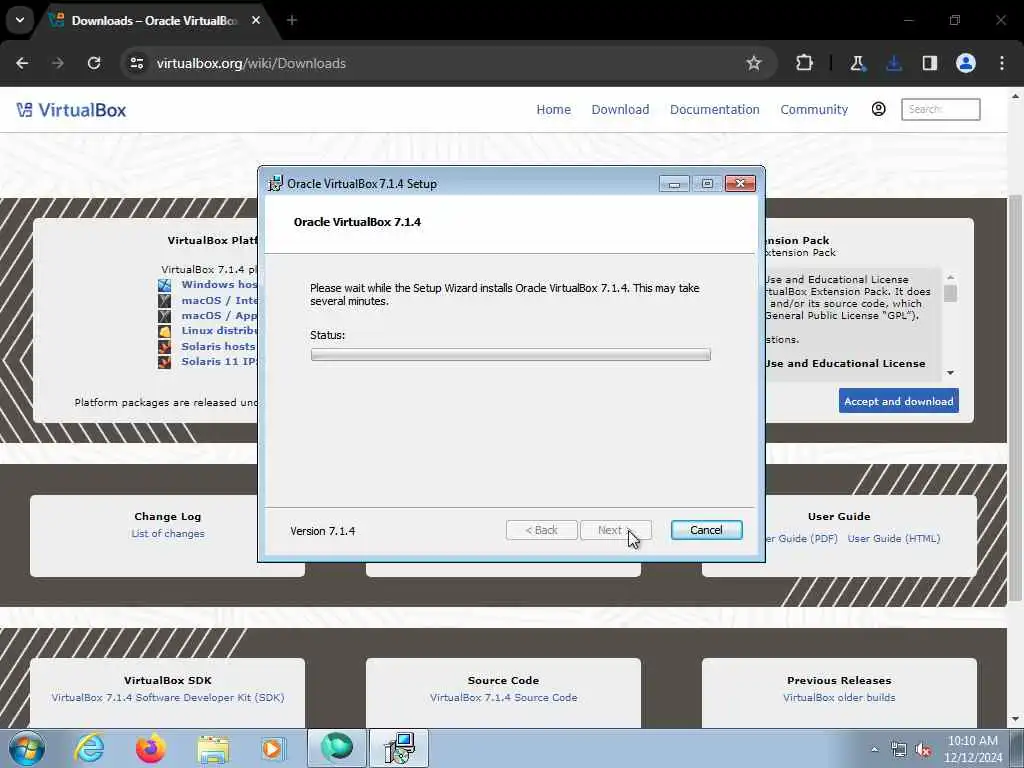Image resolution: width=1024 pixels, height=768 pixels.
Task: Click the Solaris hosts link
Action: pyautogui.click(x=218, y=346)
